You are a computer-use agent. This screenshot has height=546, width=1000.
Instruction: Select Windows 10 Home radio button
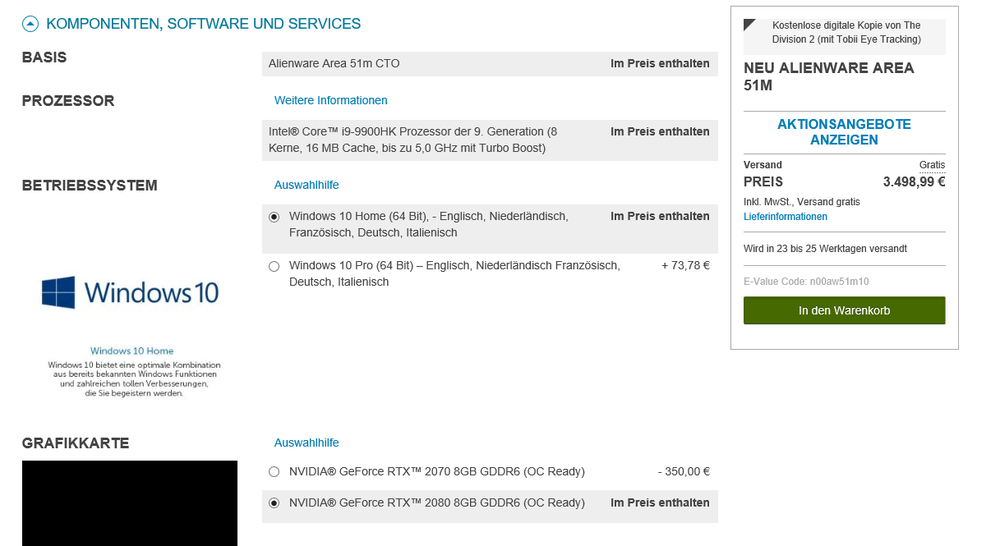274,216
